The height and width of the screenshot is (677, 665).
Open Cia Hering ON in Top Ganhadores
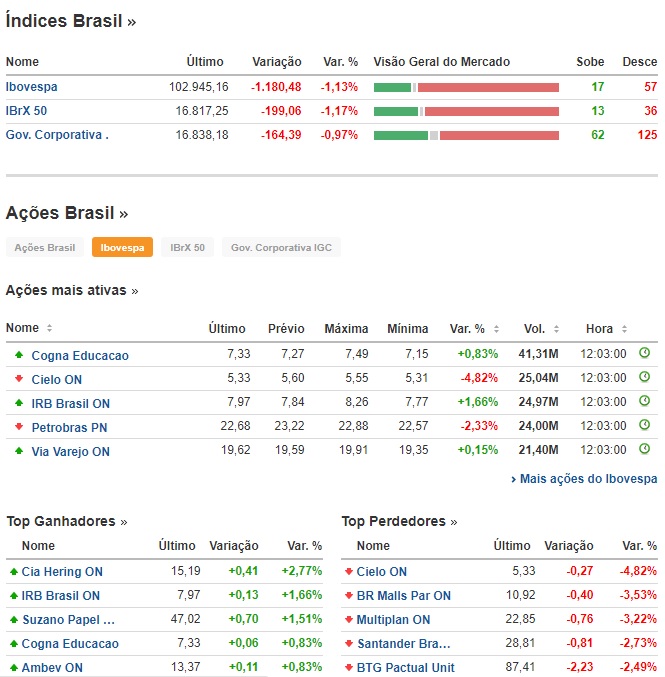tap(62, 572)
